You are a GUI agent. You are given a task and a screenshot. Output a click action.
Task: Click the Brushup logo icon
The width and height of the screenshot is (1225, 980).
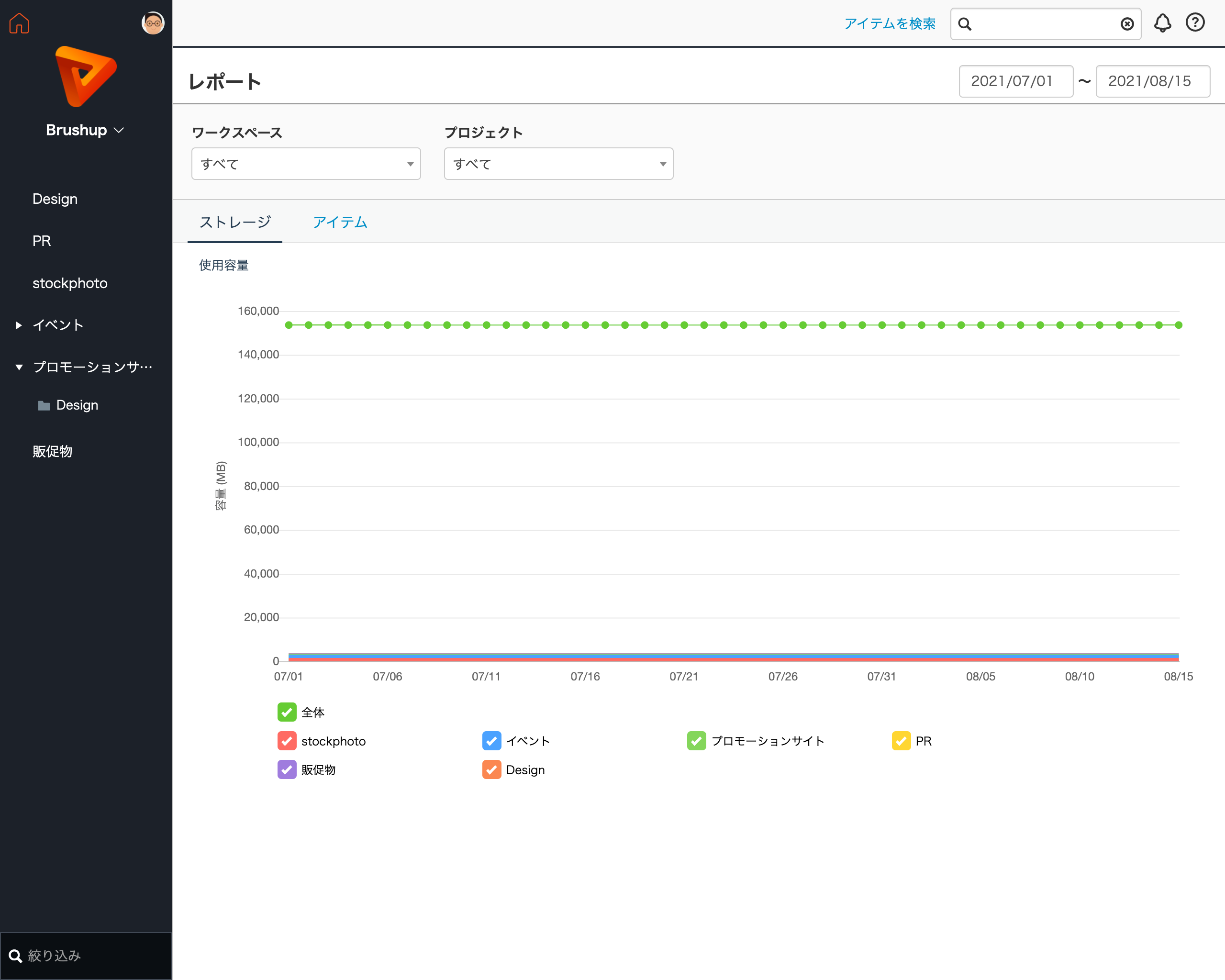click(x=85, y=77)
